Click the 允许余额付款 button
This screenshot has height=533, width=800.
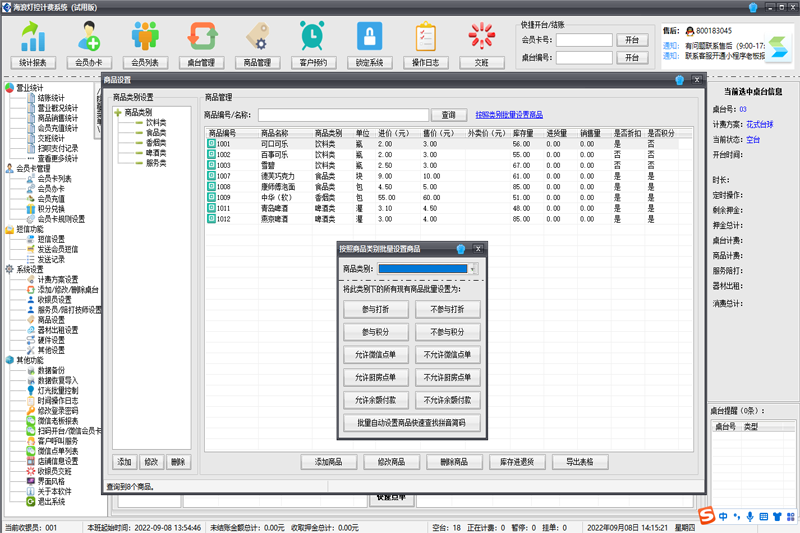pos(376,400)
